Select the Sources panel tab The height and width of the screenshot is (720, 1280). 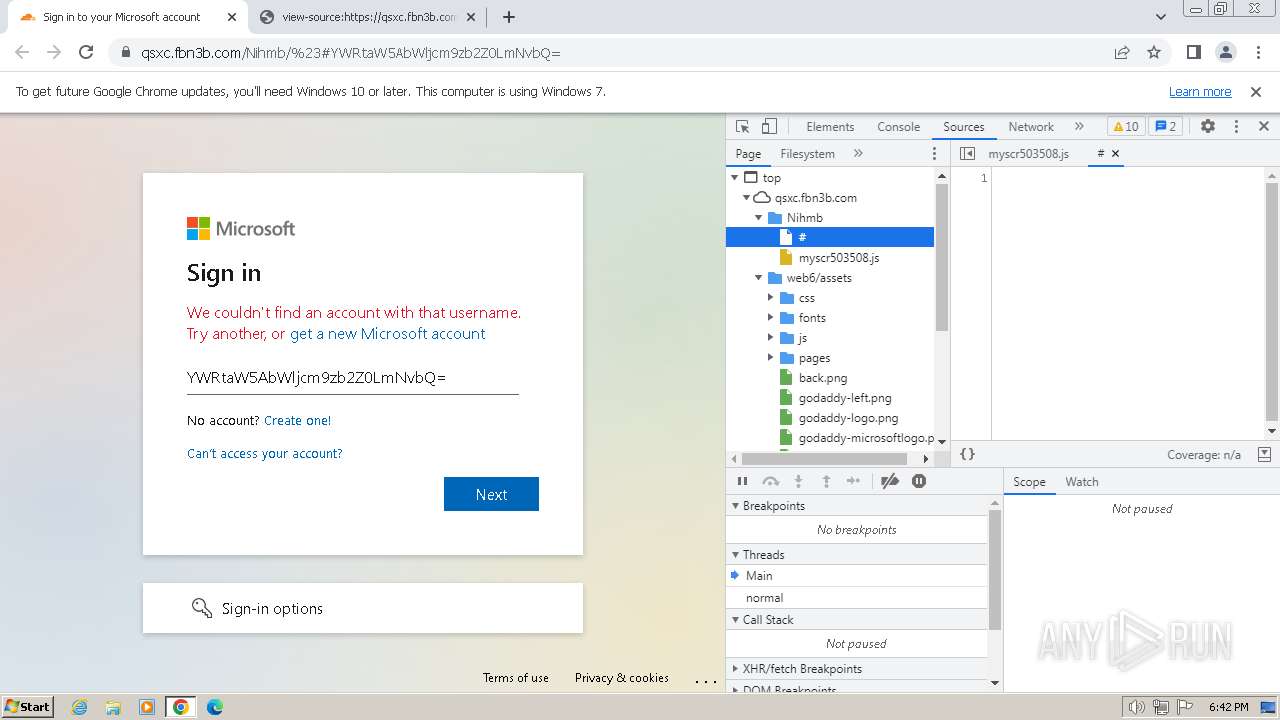click(x=964, y=127)
